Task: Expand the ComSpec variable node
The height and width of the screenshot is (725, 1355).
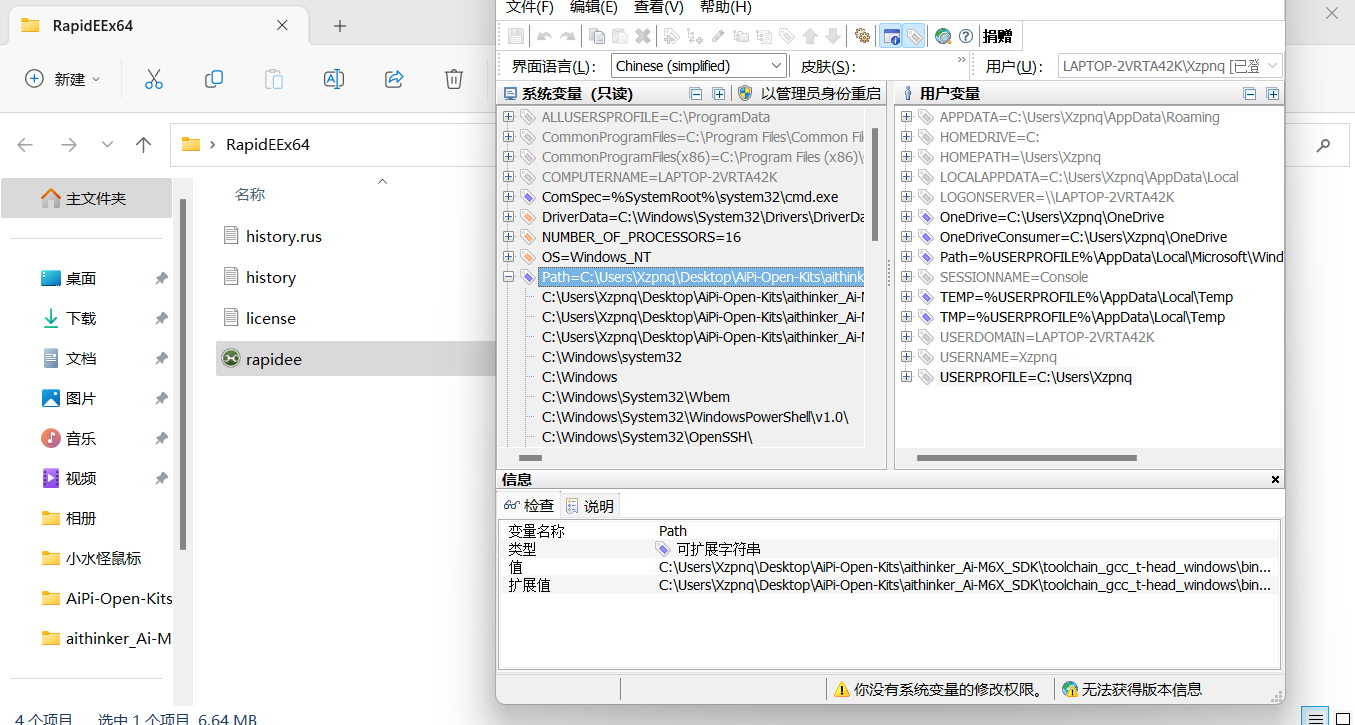Action: tap(508, 197)
